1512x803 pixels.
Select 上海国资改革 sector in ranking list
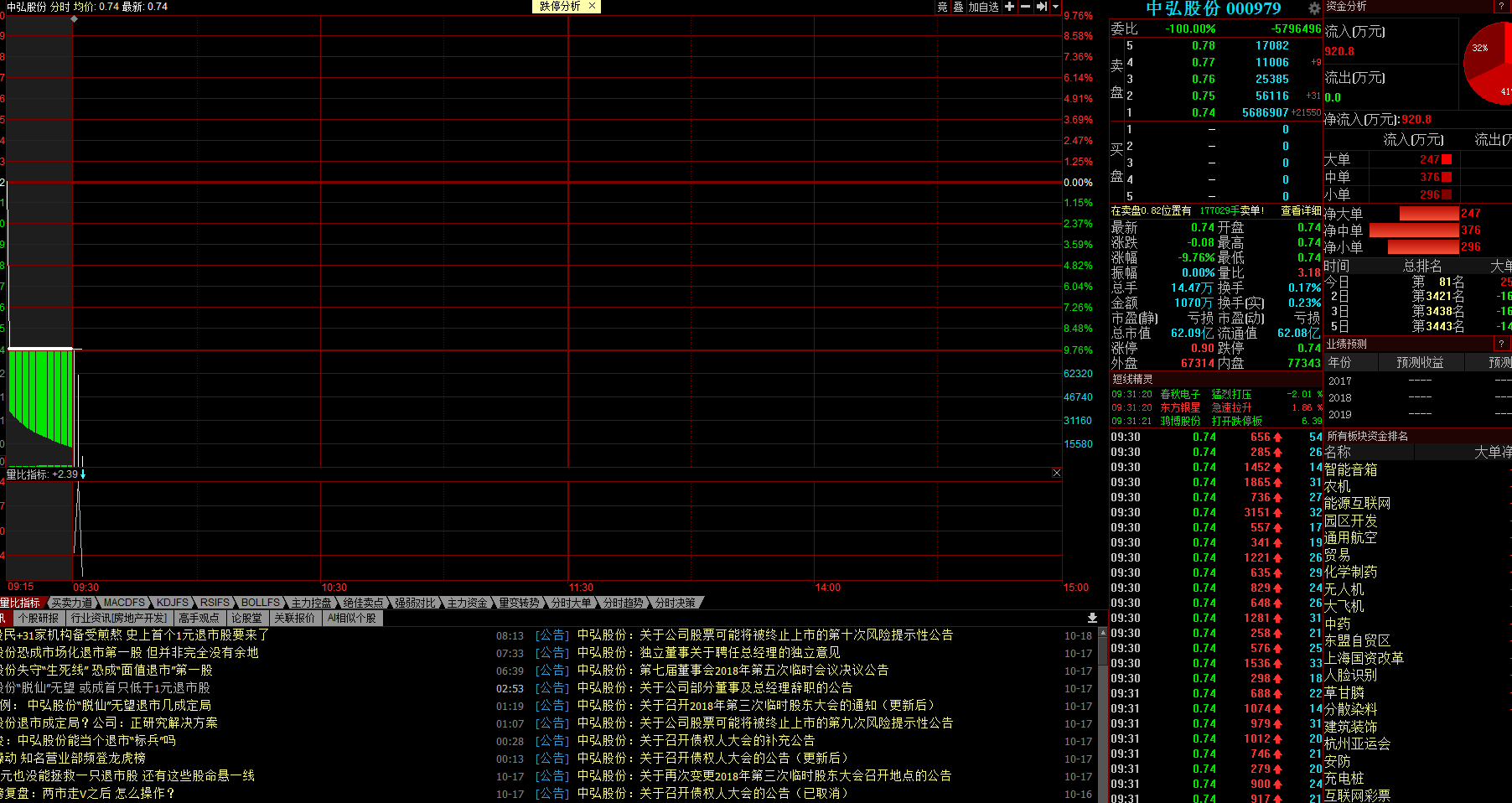pyautogui.click(x=1364, y=659)
